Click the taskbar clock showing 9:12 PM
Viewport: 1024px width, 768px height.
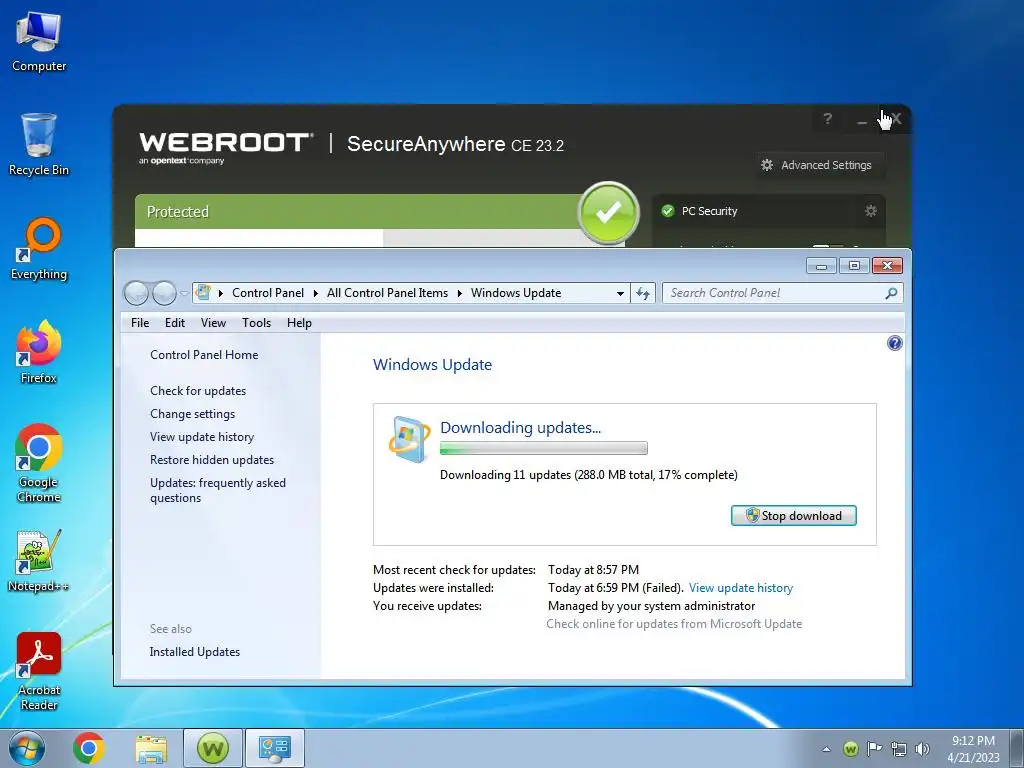(x=973, y=749)
